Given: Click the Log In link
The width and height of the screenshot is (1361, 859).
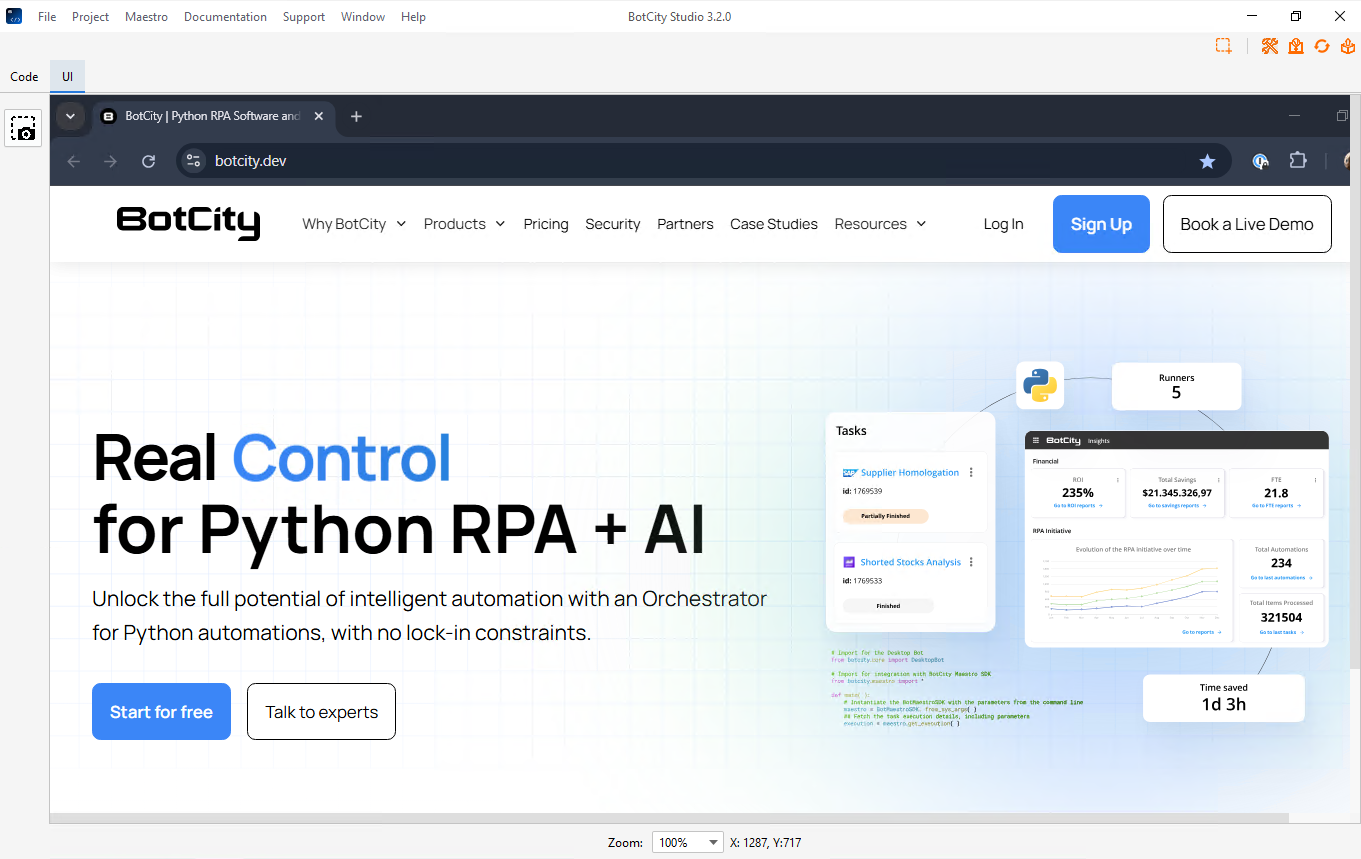Looking at the screenshot, I should coord(1003,224).
